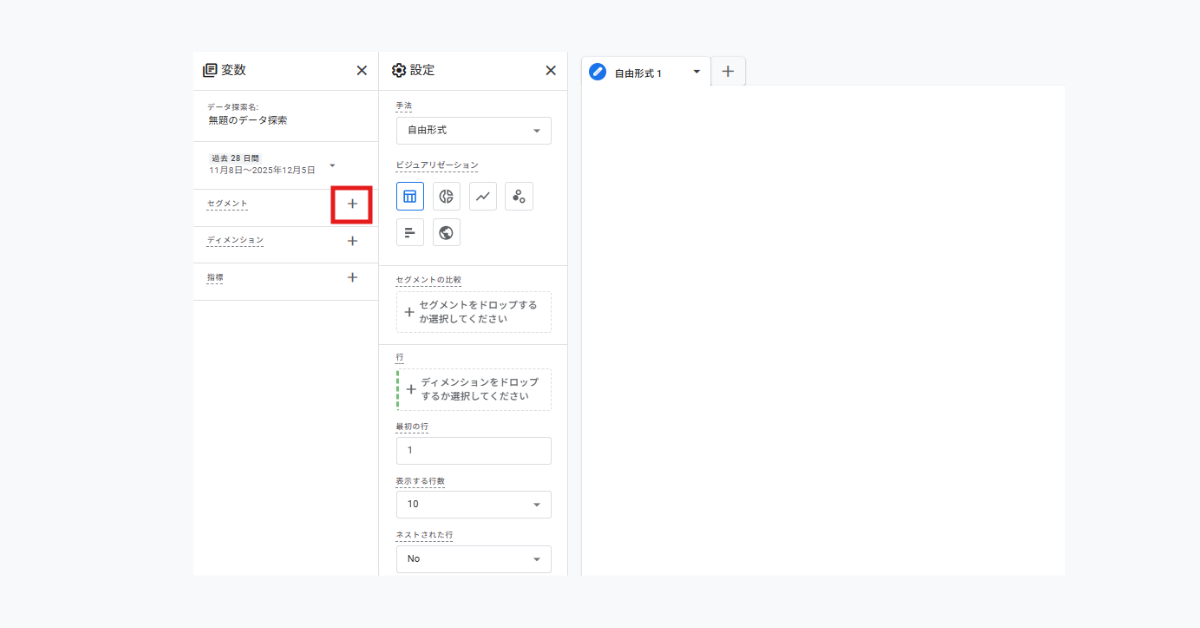Close the 変数 panel

pyautogui.click(x=362, y=71)
